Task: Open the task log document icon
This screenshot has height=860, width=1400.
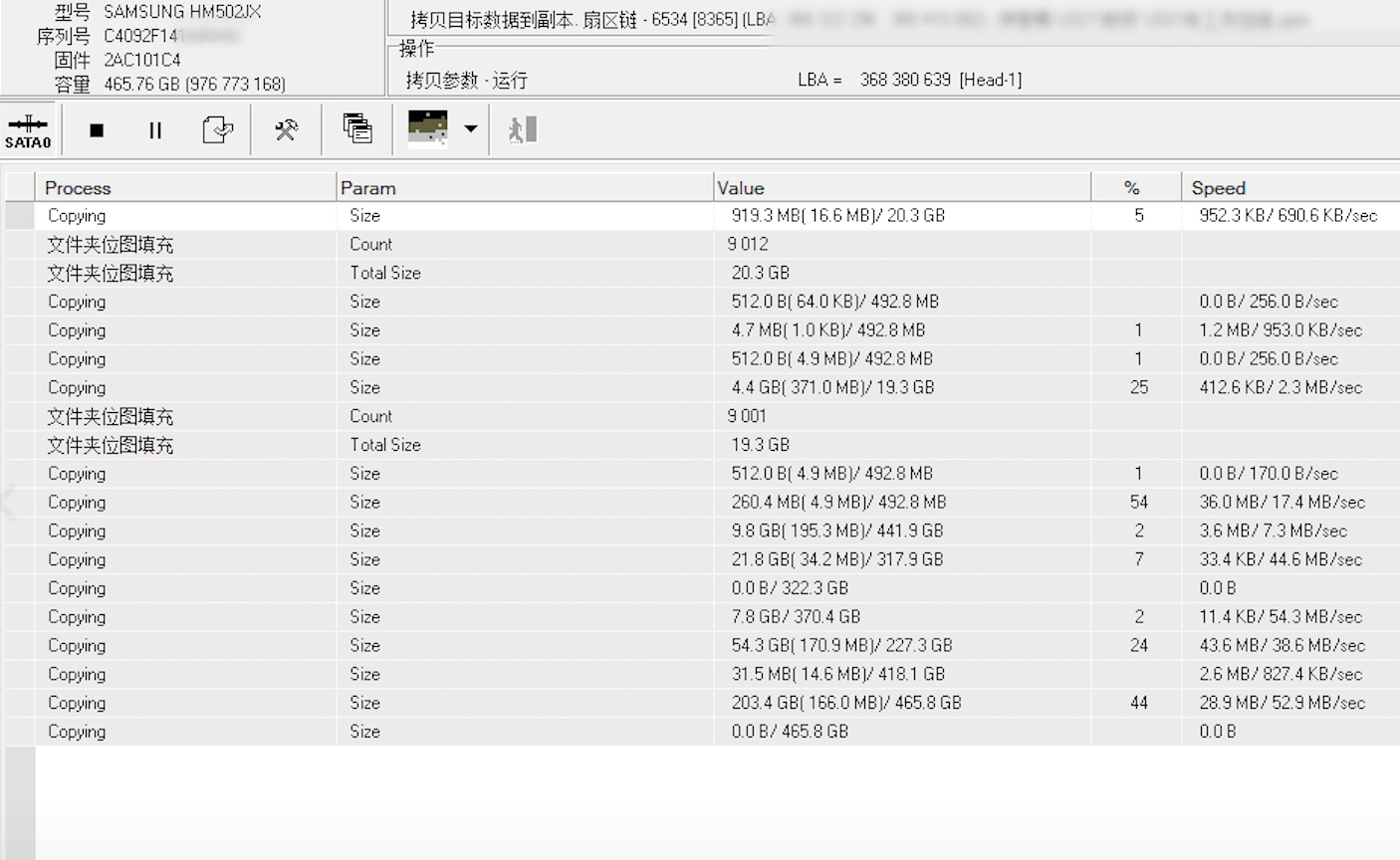Action: [217, 130]
